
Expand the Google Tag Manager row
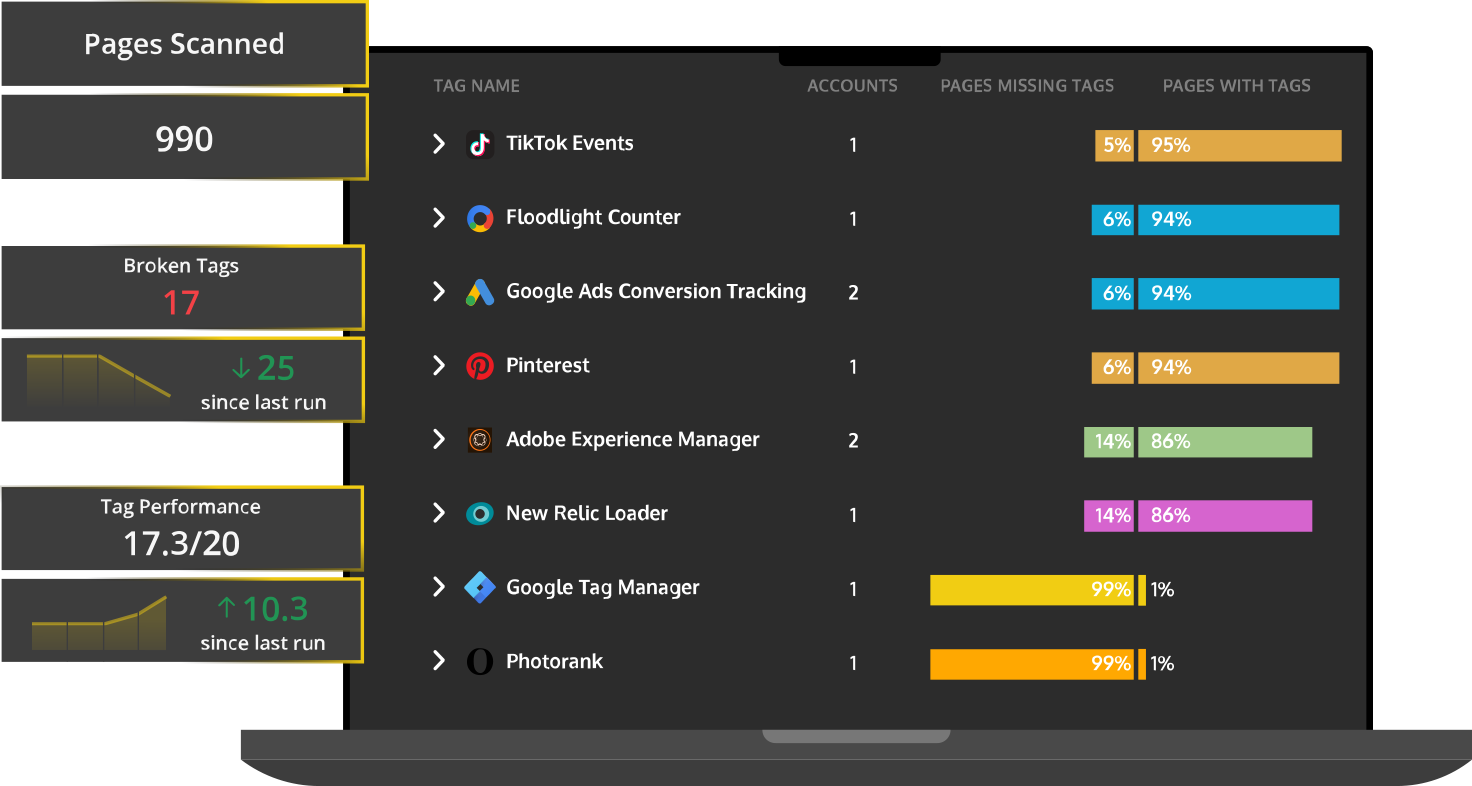[x=438, y=588]
